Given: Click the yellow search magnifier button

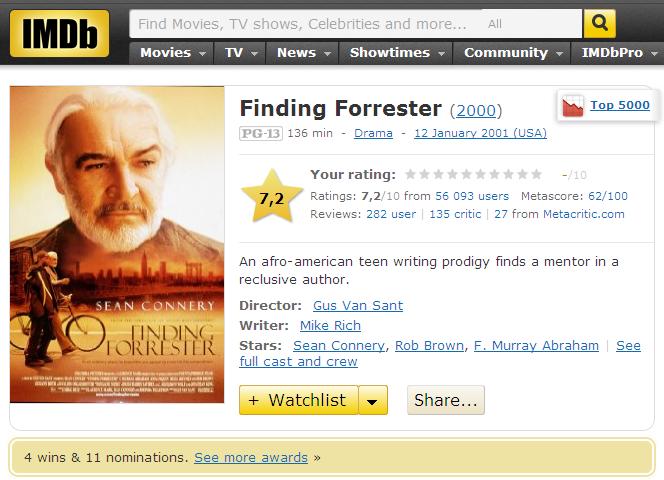Looking at the screenshot, I should [599, 23].
